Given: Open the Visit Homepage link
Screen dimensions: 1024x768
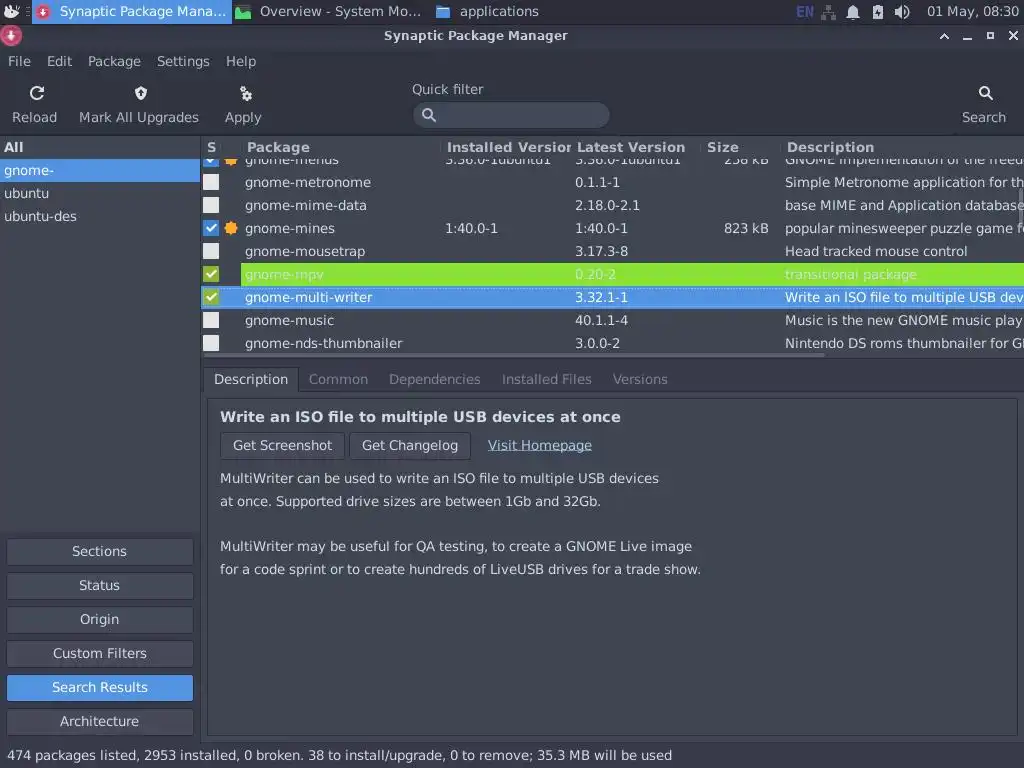Looking at the screenshot, I should pos(539,445).
